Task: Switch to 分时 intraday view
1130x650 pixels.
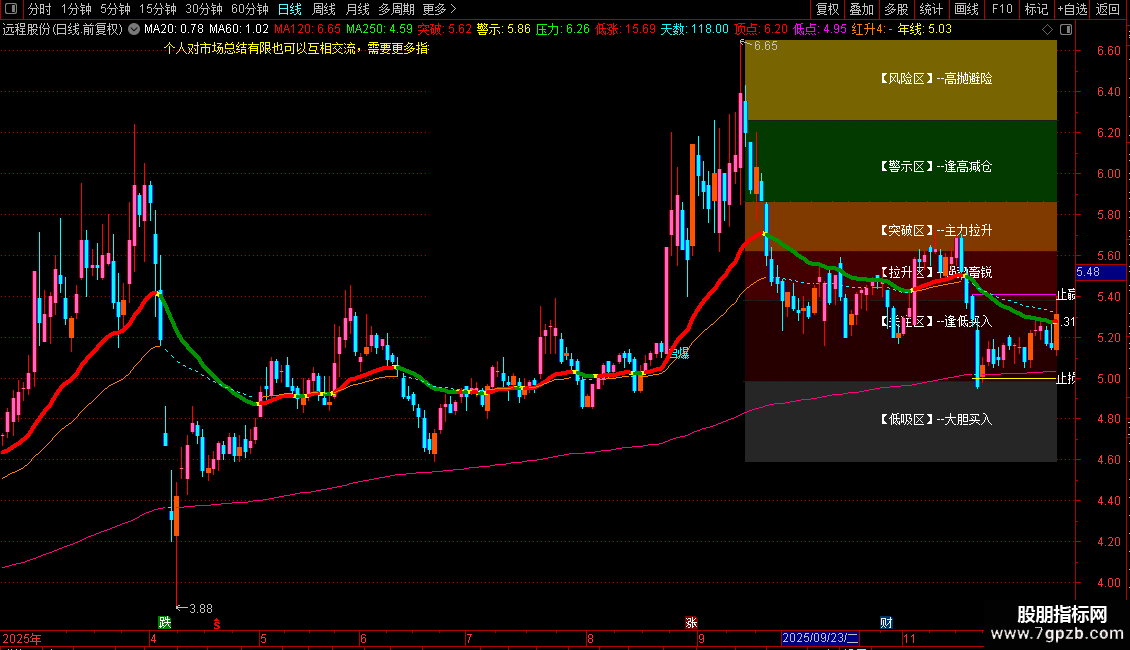Action: click(40, 9)
